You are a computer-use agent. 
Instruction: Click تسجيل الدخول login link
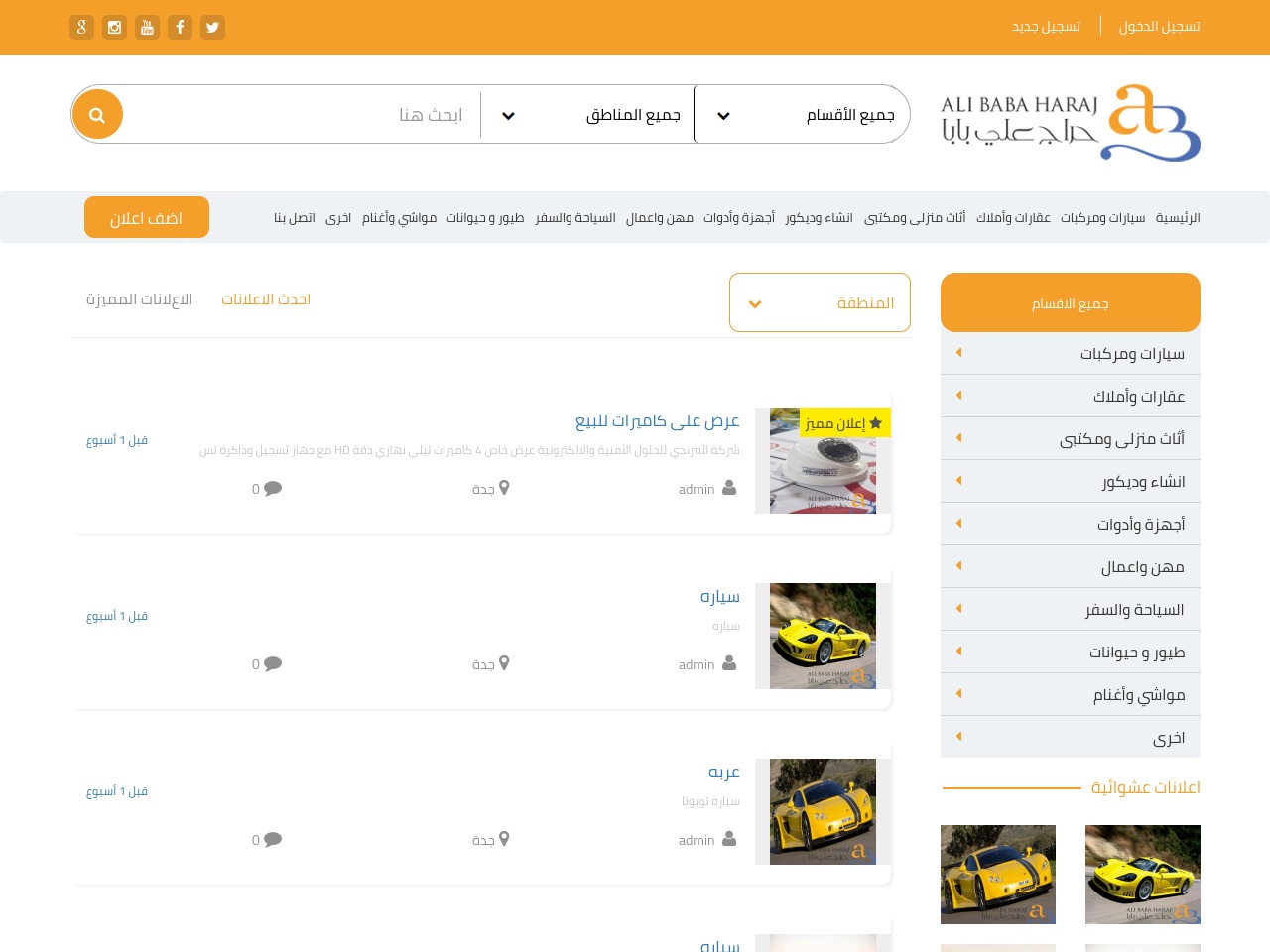point(1160,26)
